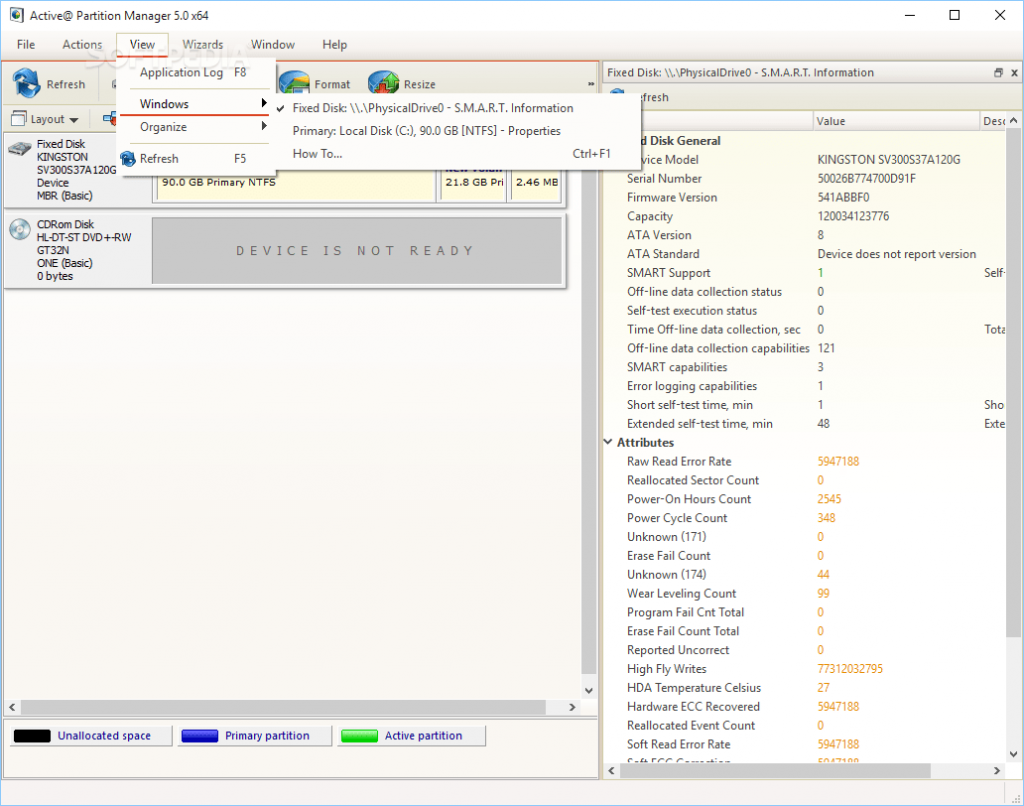Viewport: 1024px width, 806px height.
Task: Click the Refresh toolbar icon
Action: coord(27,84)
